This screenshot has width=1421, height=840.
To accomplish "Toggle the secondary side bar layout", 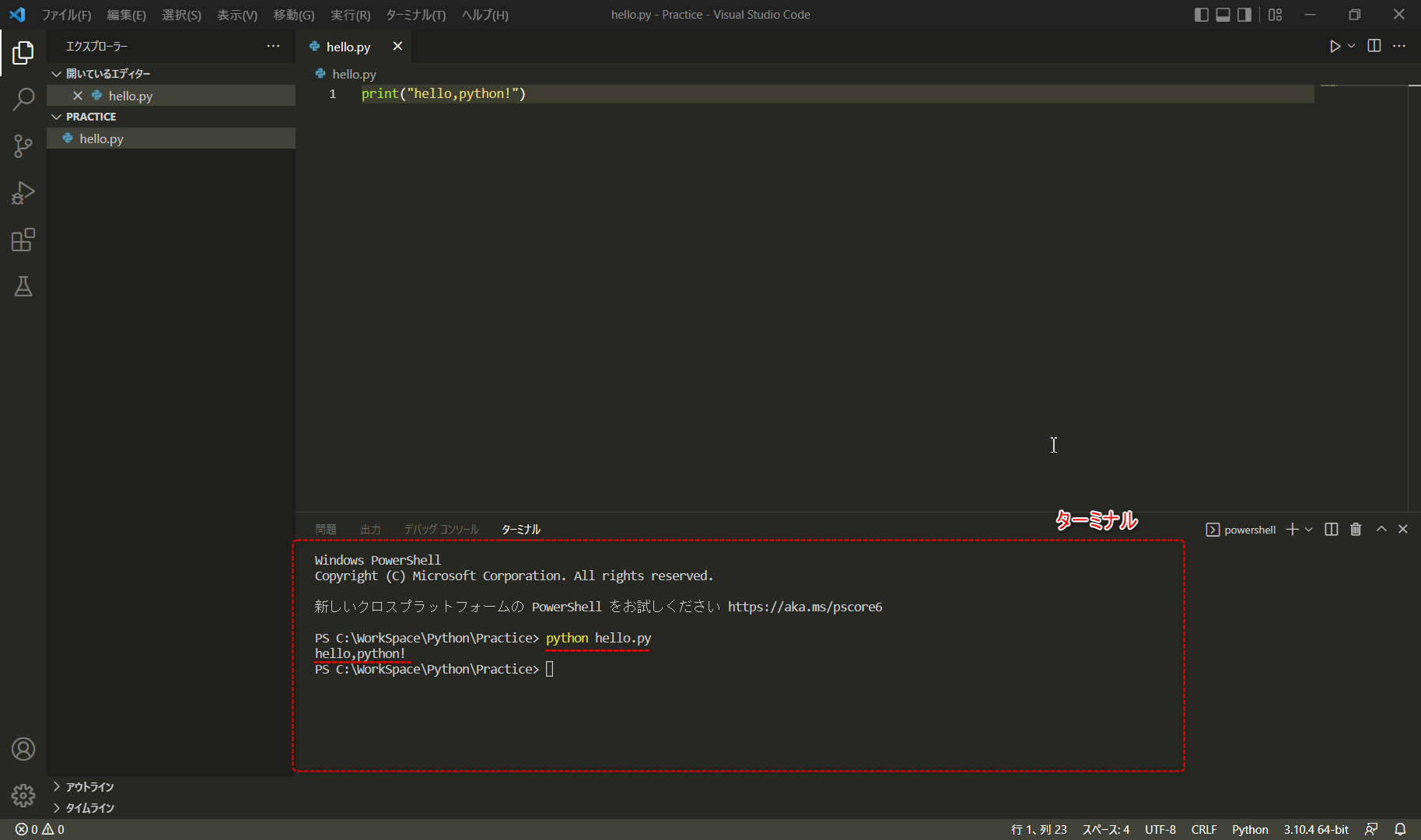I will (1244, 15).
